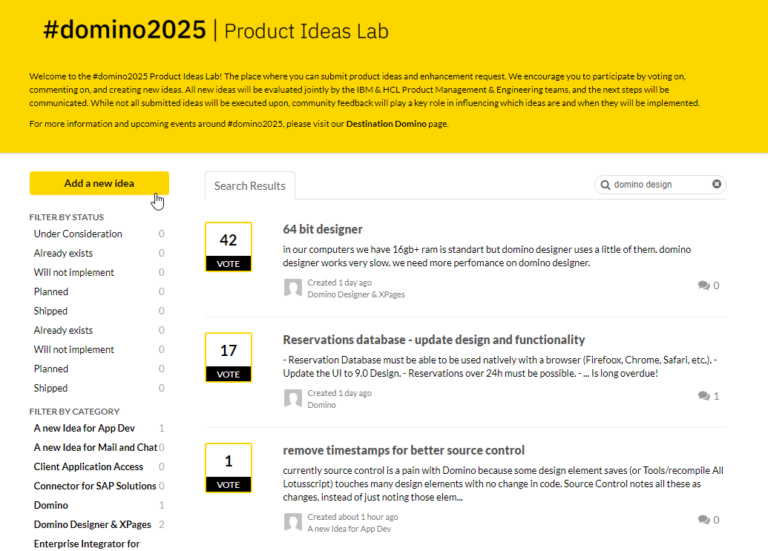Image resolution: width=768 pixels, height=551 pixels.
Task: Click the FILTER BY CATEGORY heading
Action: point(74,411)
